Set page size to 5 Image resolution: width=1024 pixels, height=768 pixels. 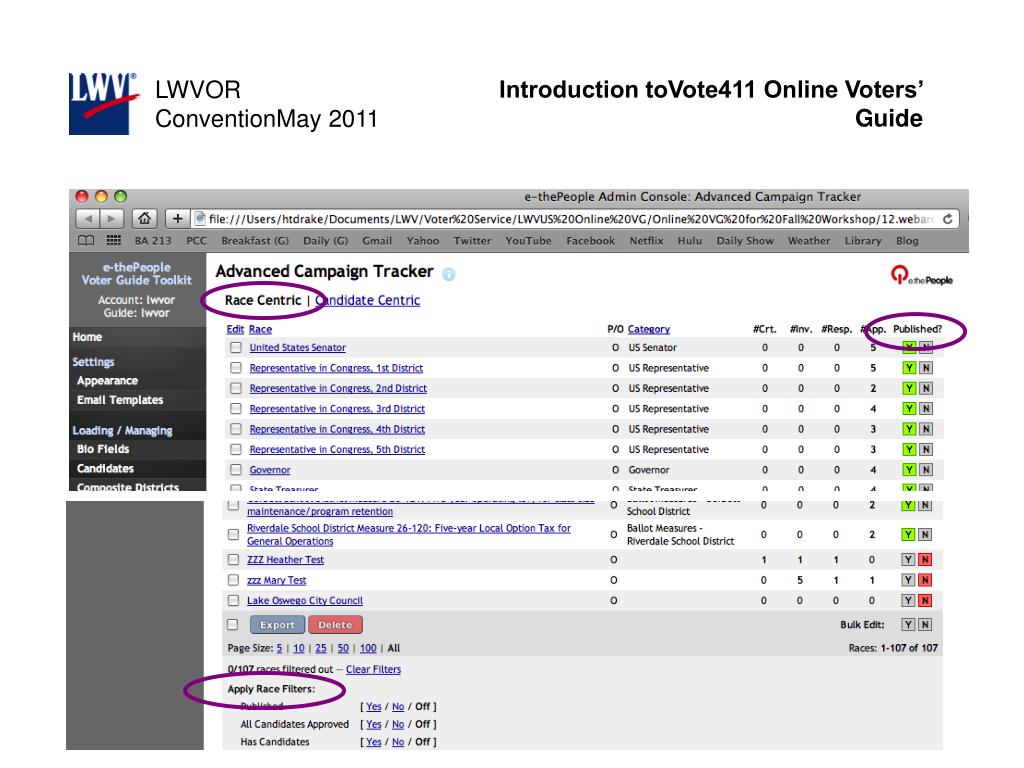(x=280, y=648)
